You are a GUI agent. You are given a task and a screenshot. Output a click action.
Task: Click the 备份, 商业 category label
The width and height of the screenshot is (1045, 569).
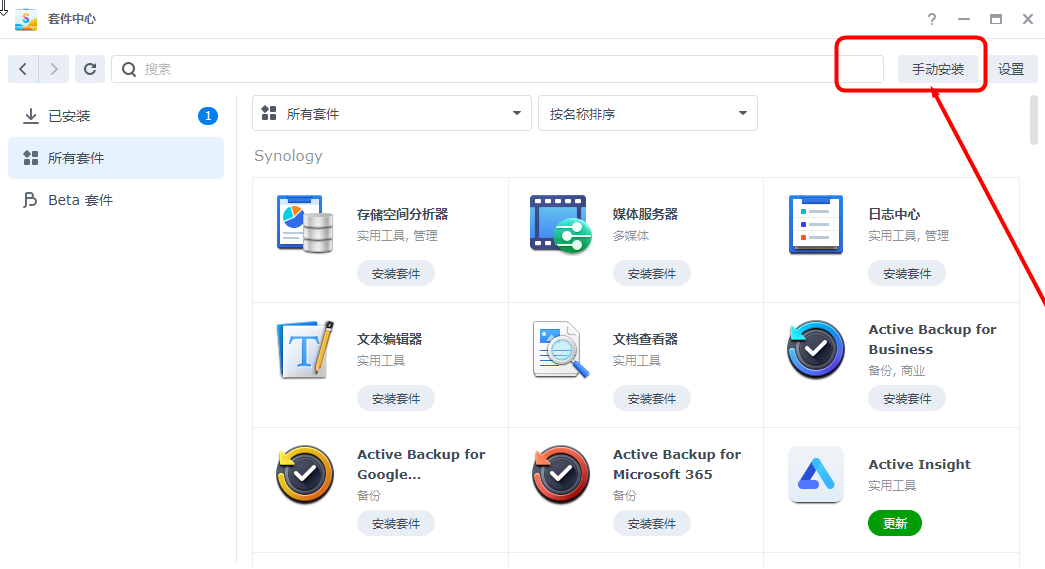pyautogui.click(x=896, y=370)
